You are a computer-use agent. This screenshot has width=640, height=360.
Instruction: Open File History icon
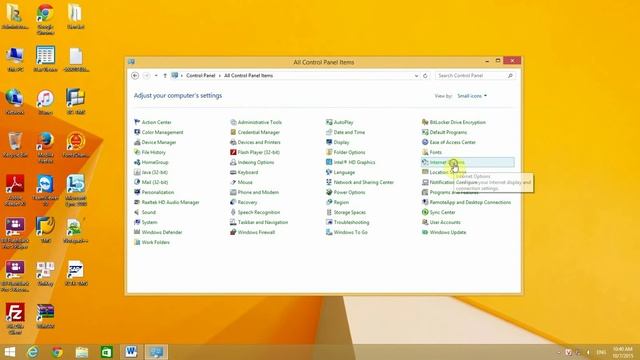click(137, 152)
